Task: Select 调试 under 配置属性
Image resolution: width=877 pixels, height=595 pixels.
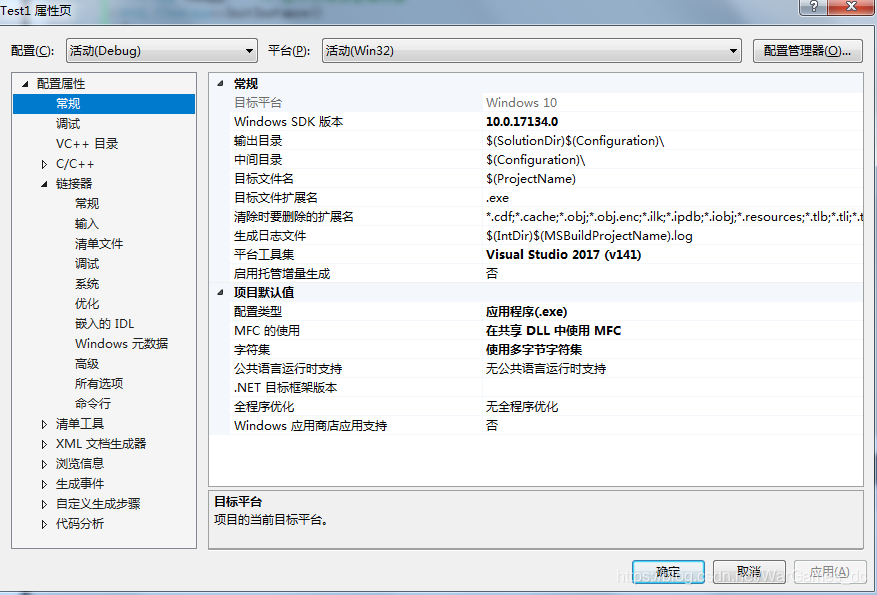Action: pos(68,124)
